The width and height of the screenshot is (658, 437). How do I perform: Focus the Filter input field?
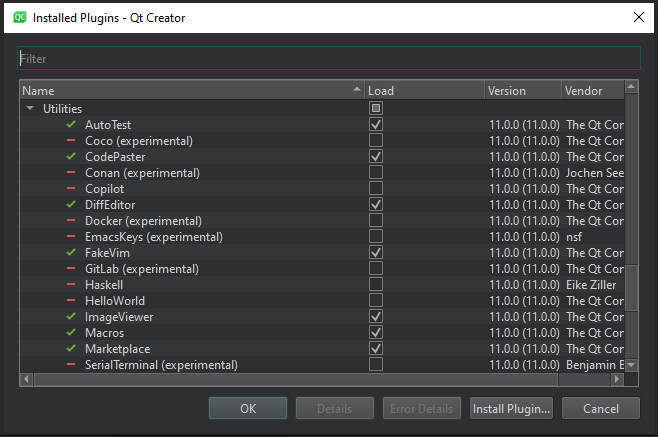point(329,58)
